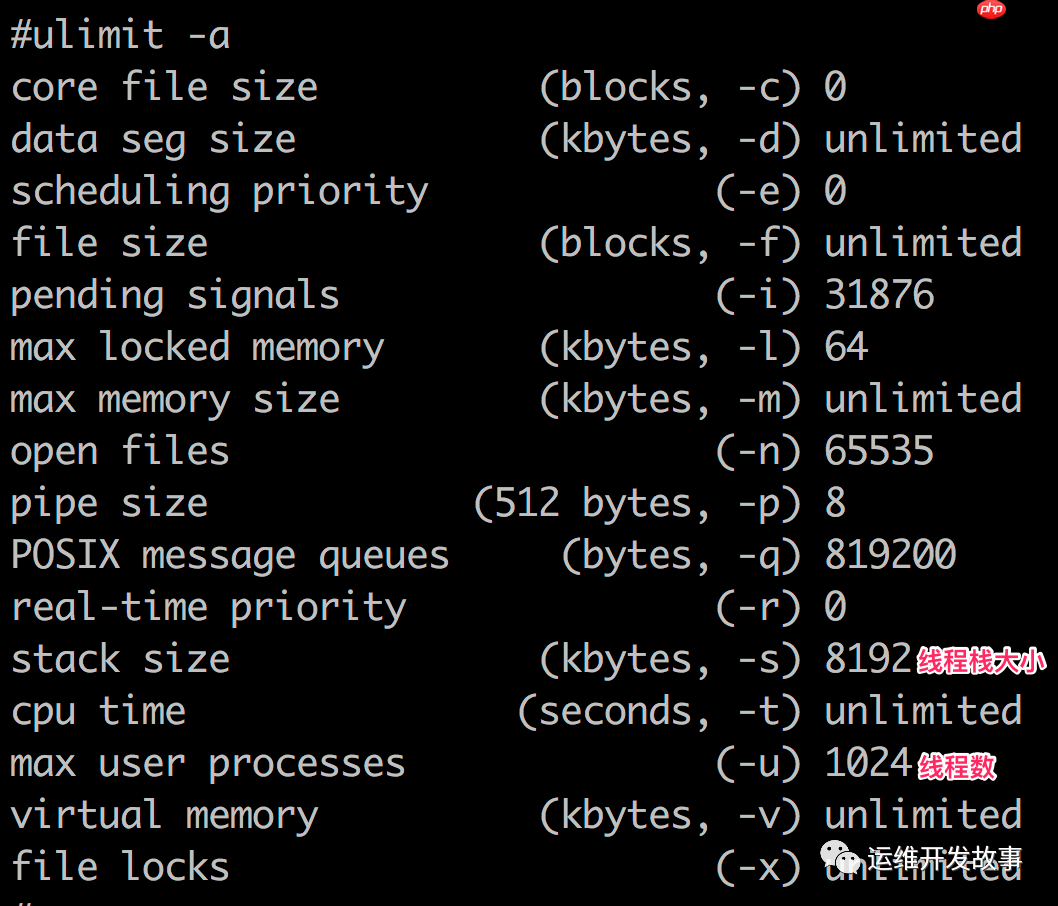Screen dimensions: 1058x906
Task: Click the max user processes value 1024
Action: click(x=868, y=764)
